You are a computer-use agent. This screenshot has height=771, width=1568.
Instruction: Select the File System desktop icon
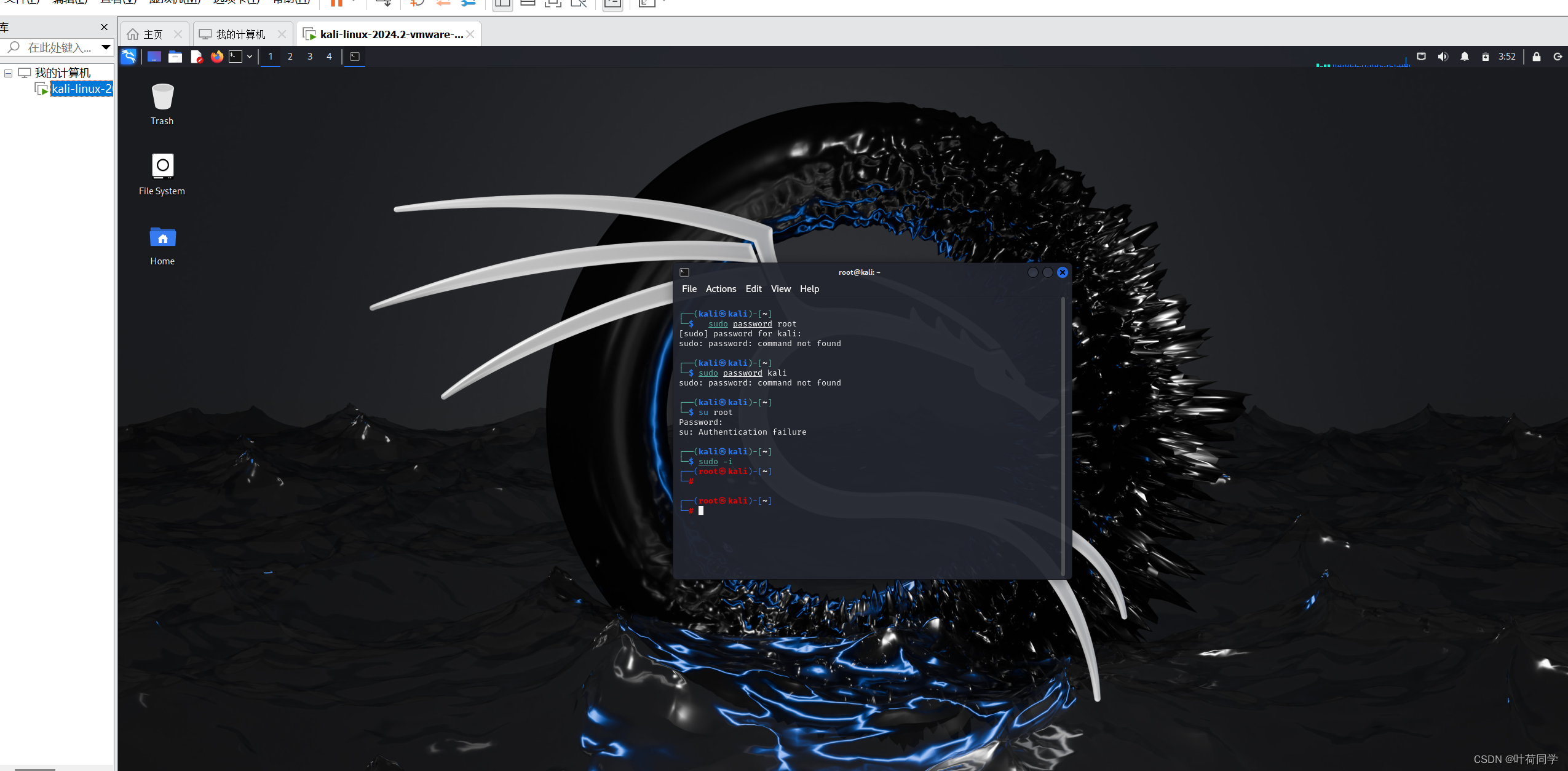[162, 175]
